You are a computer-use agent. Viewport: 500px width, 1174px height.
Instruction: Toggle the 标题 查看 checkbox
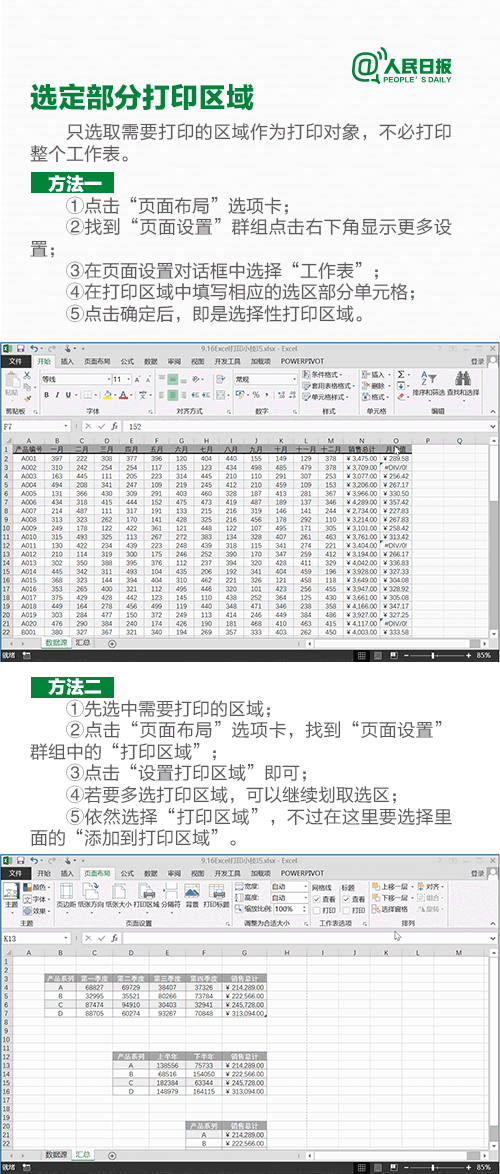pyautogui.click(x=346, y=899)
